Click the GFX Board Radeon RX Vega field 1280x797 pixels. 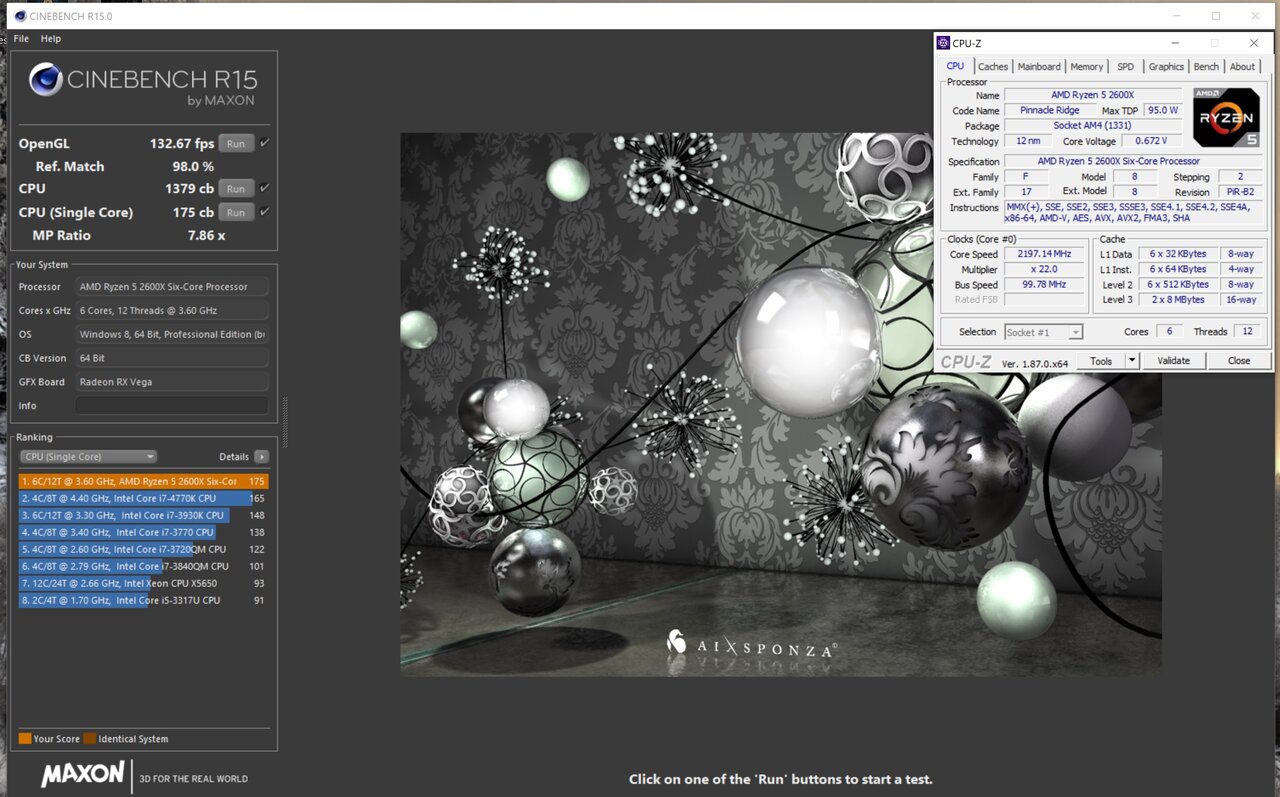(171, 382)
